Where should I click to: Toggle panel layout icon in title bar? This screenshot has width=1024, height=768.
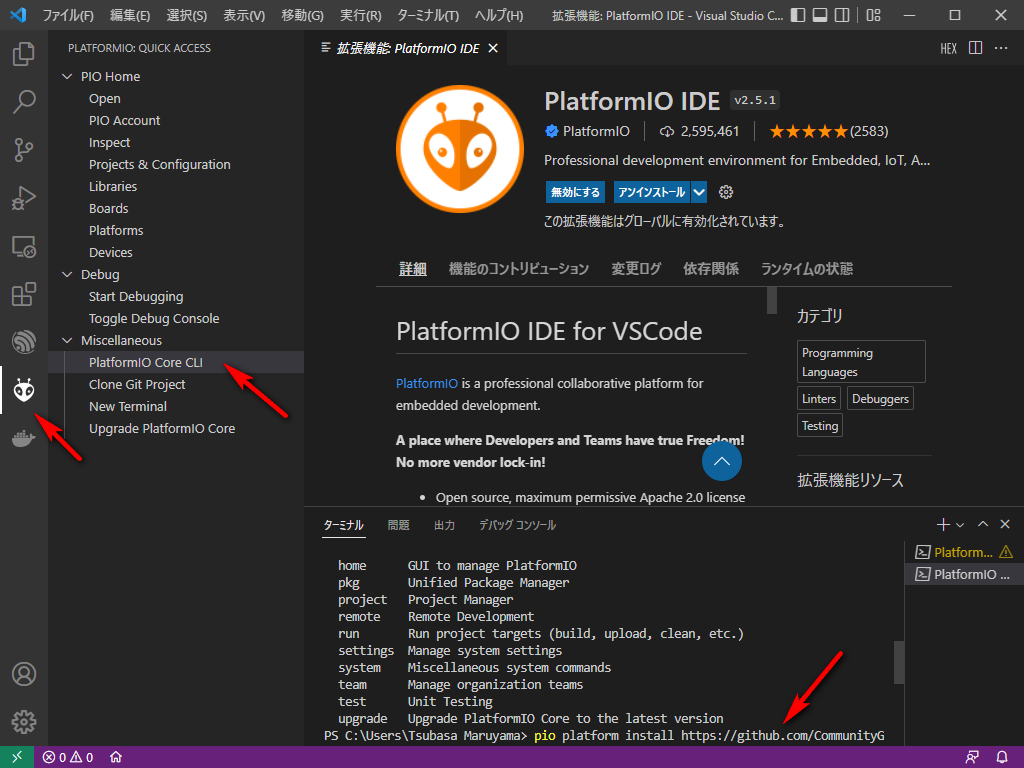click(820, 15)
